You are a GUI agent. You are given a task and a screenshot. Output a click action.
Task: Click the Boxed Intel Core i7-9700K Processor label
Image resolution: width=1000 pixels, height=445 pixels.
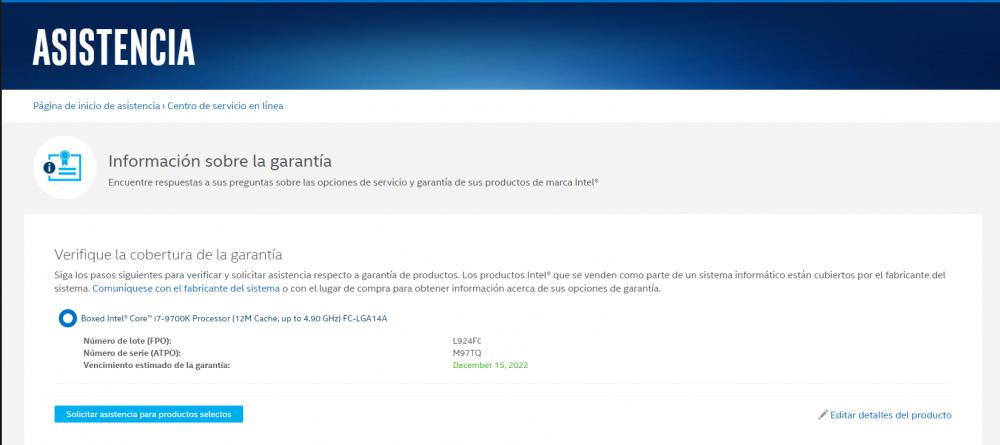[234, 317]
